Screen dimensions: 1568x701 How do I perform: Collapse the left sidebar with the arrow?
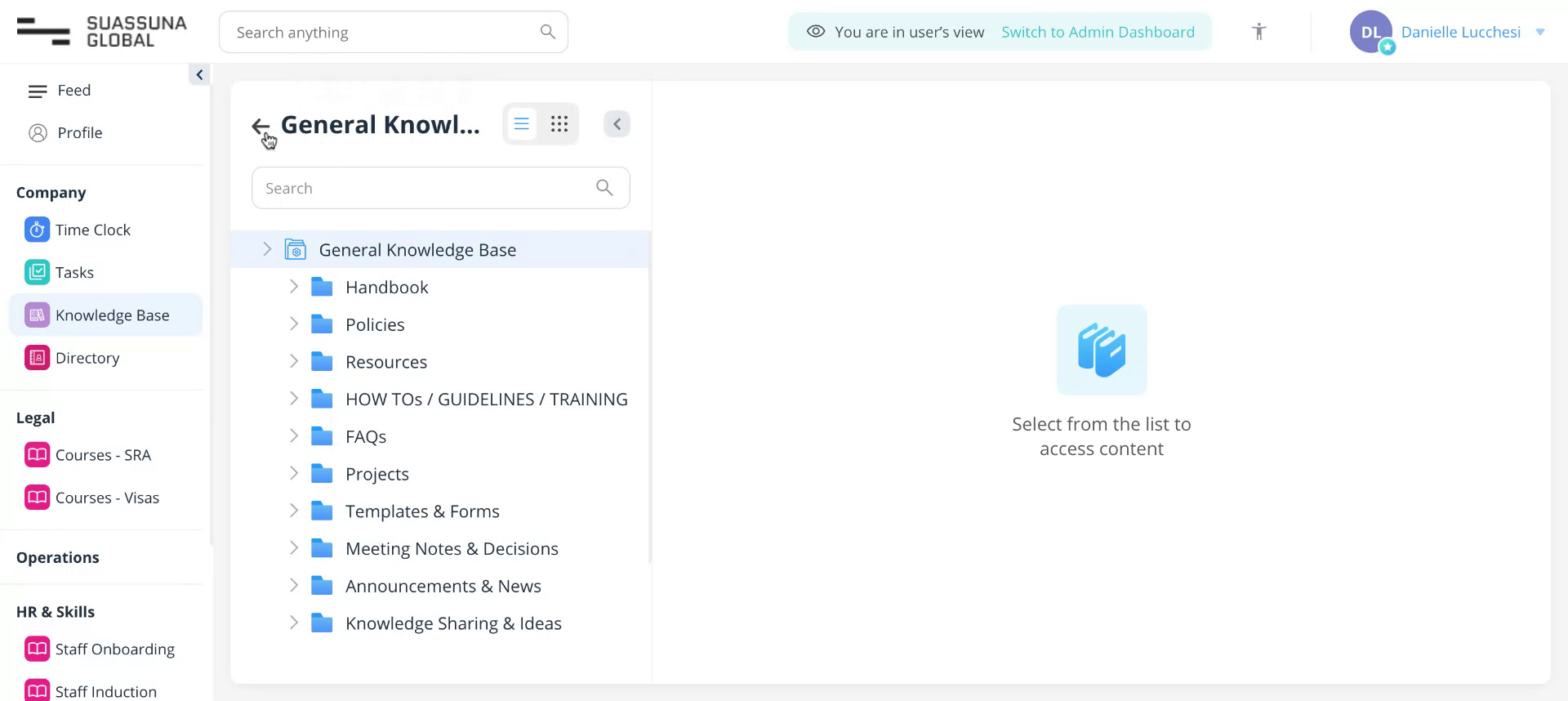pos(199,74)
